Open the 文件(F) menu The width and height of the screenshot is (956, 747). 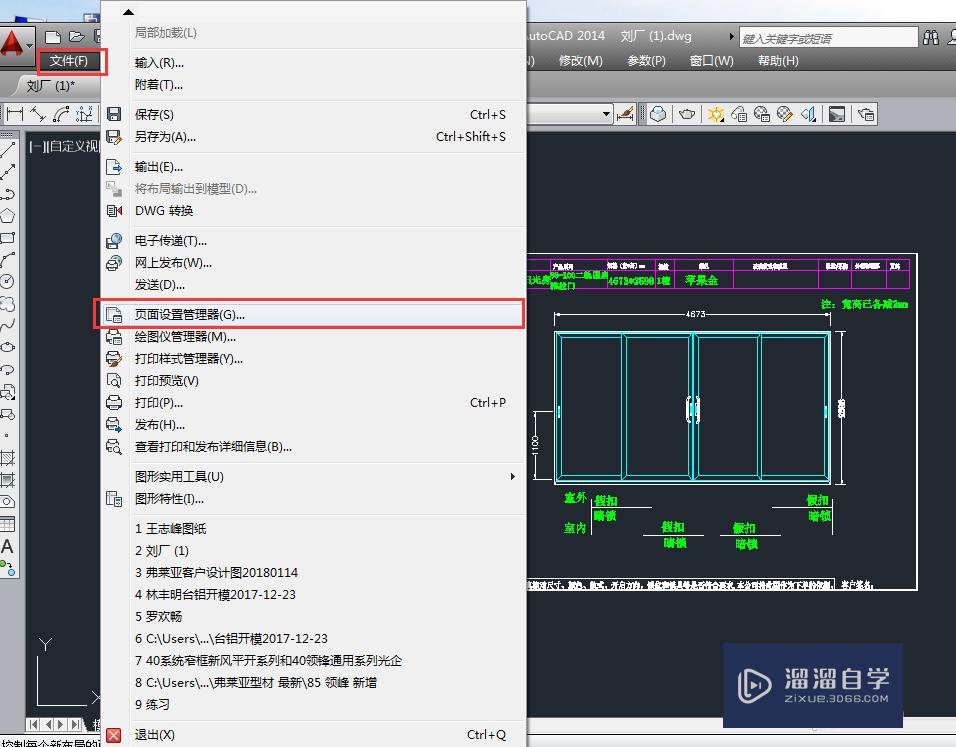(70, 61)
